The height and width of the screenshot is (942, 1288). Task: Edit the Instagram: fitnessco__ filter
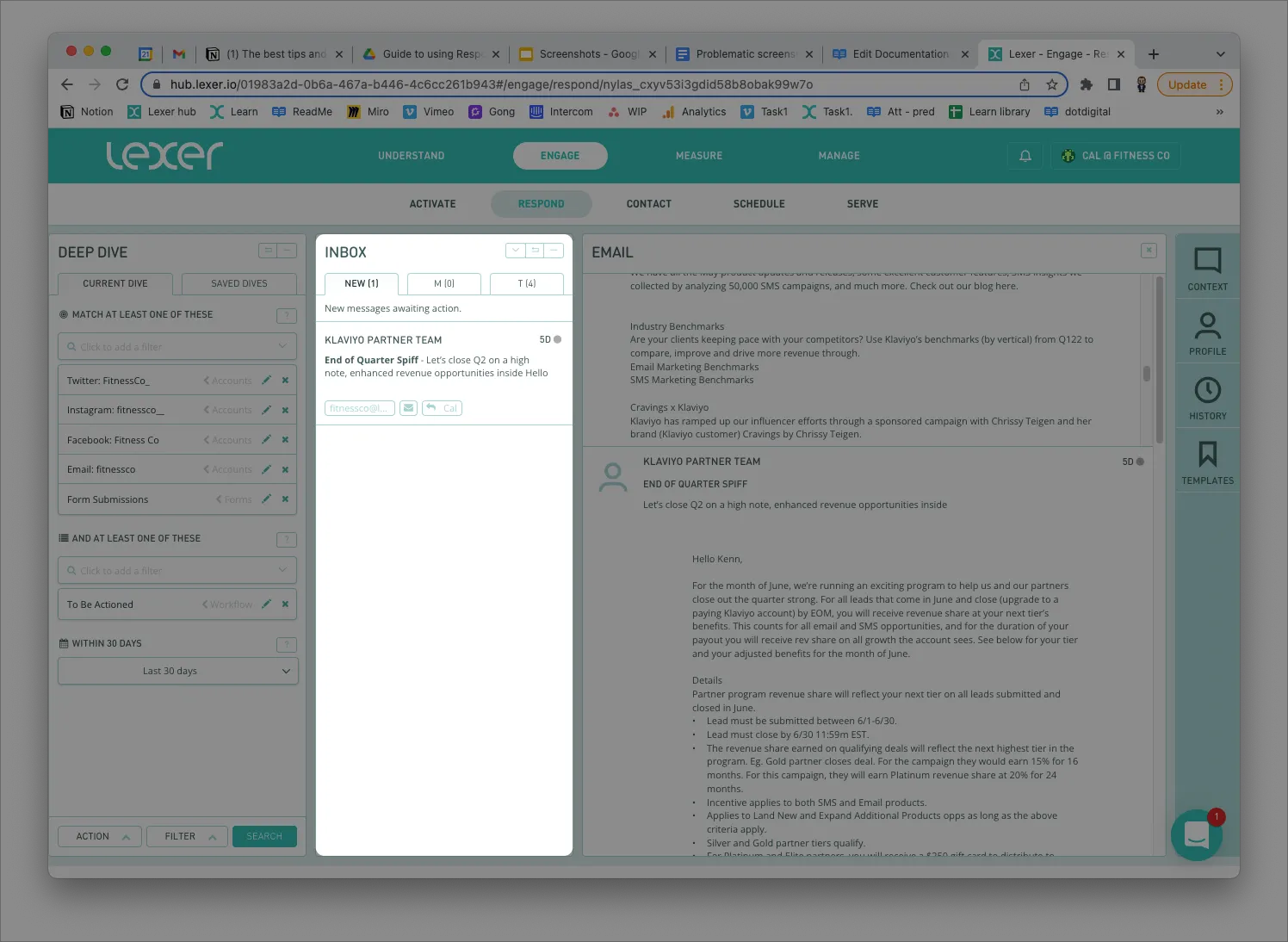point(266,410)
